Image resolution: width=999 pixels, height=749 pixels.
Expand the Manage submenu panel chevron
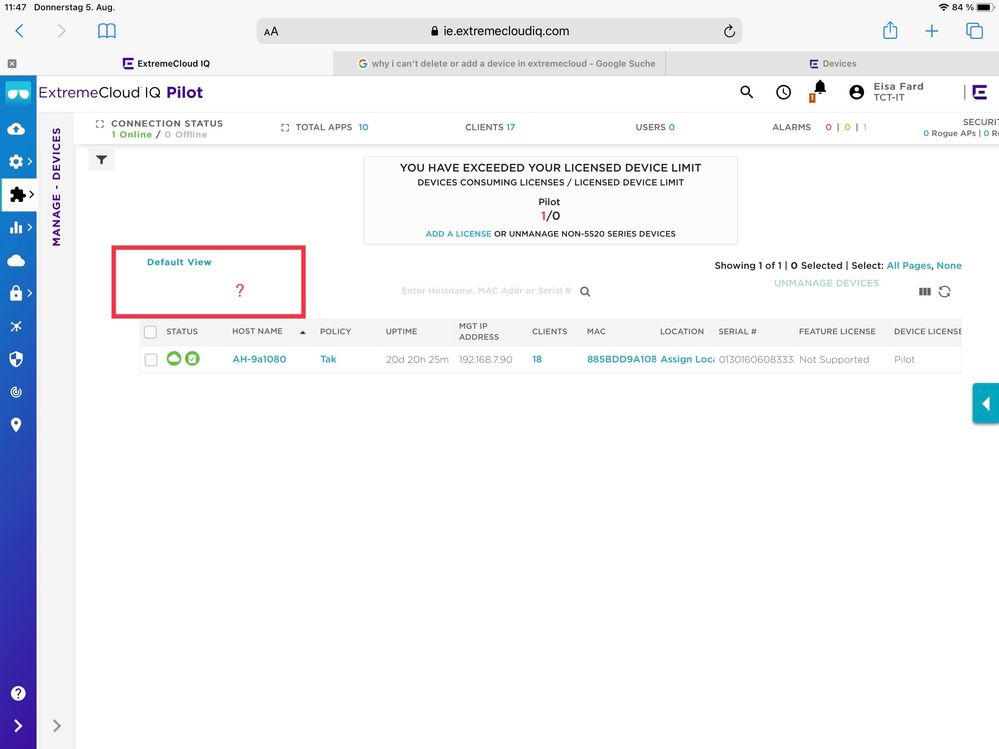tap(57, 725)
